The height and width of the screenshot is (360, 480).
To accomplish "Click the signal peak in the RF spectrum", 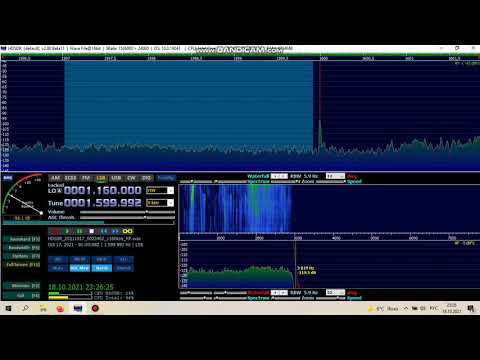I will pos(320,132).
